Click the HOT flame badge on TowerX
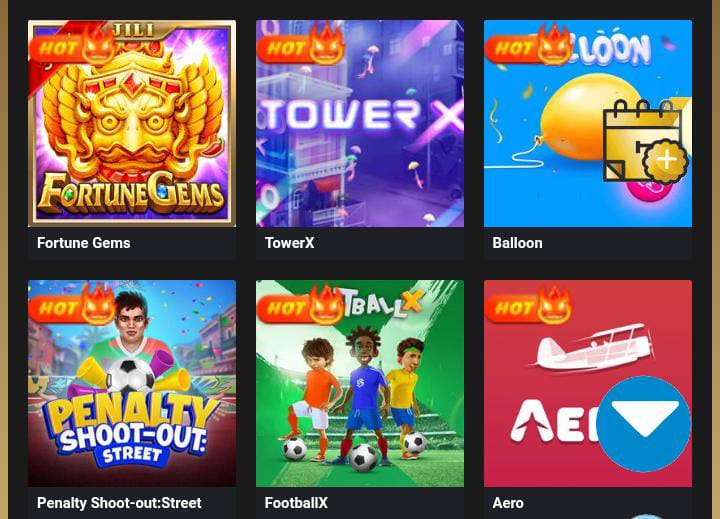Screen dimensions: 720x519 tap(300, 45)
